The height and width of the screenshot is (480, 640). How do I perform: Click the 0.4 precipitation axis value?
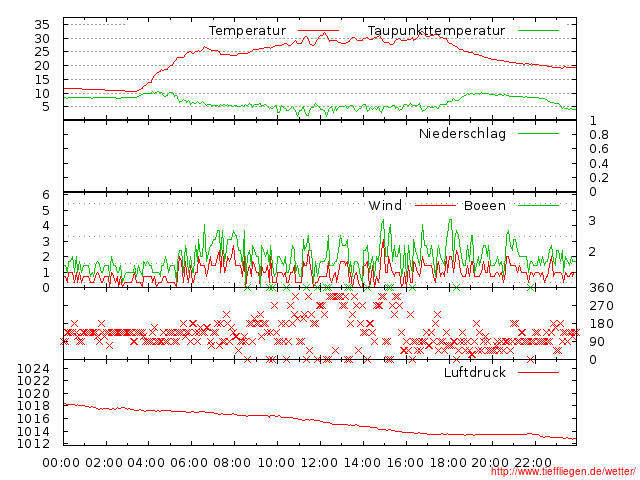point(599,164)
